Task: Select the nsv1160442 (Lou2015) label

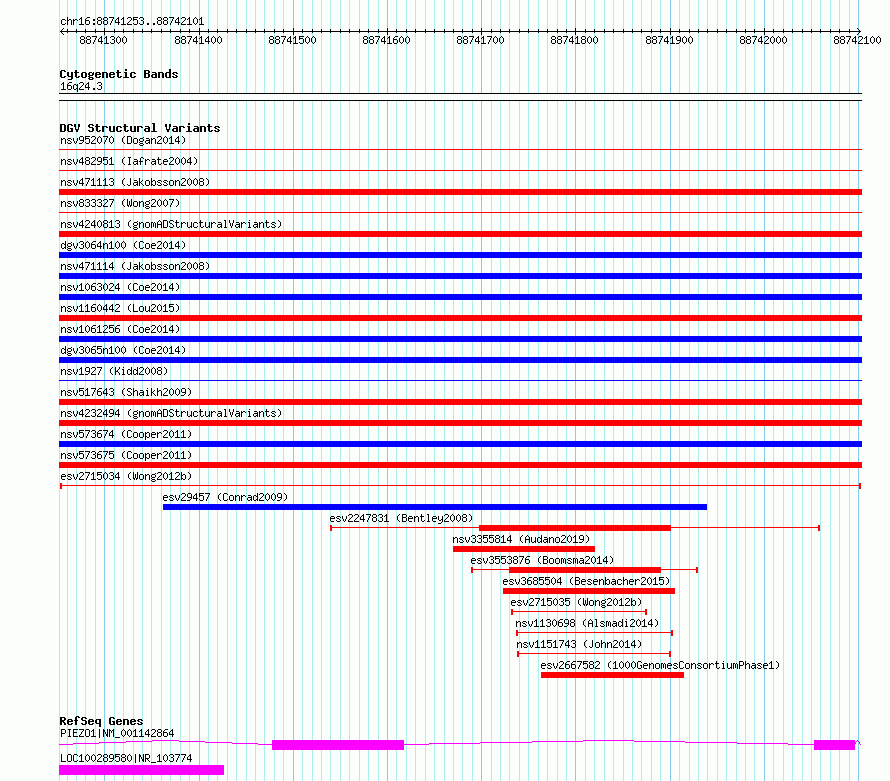Action: tap(120, 308)
